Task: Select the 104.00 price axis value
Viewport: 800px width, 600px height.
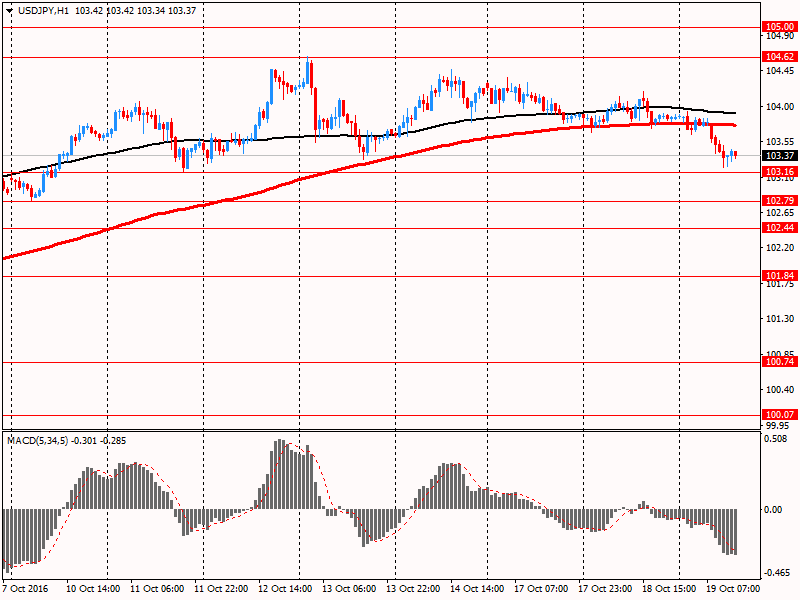Action: pyautogui.click(x=780, y=107)
